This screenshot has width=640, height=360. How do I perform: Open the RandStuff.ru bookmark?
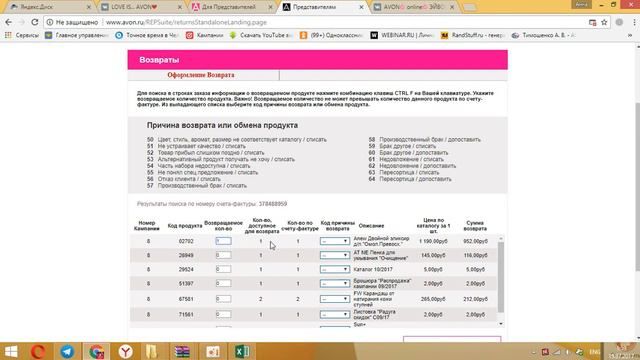click(x=473, y=36)
